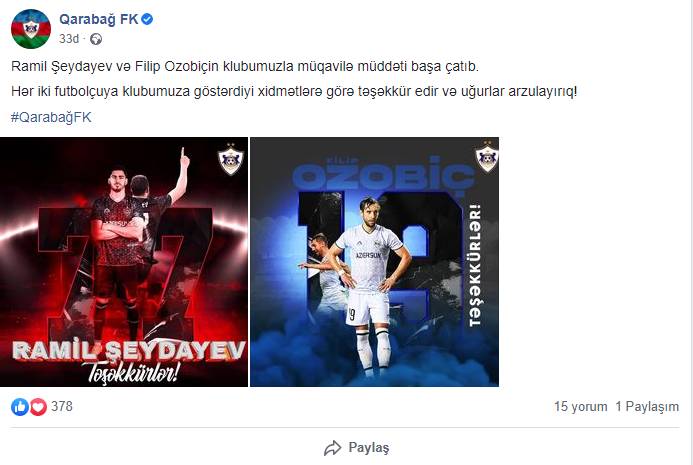Screen dimensions: 693x465
Task: View the 15 yorum comments
Action: pos(581,407)
